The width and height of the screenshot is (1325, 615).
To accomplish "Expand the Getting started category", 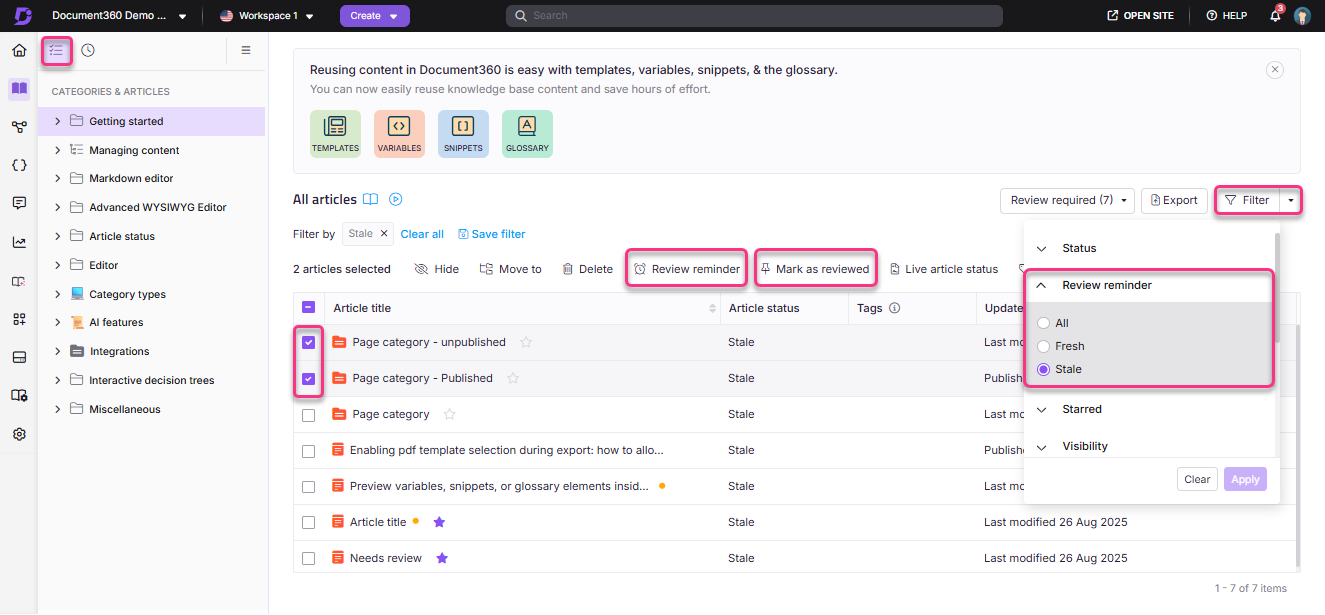I will 60,120.
